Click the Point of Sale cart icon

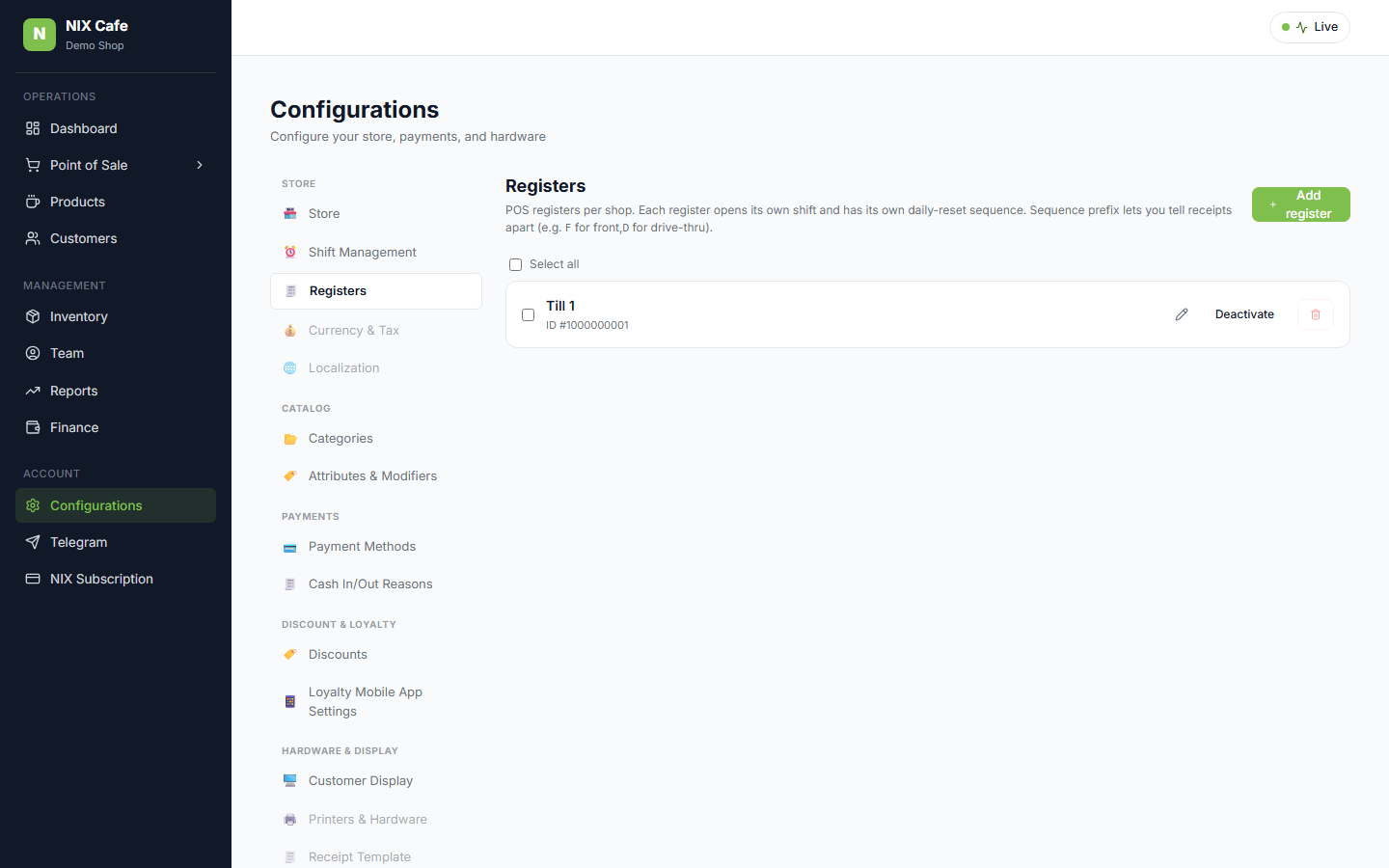(33, 165)
